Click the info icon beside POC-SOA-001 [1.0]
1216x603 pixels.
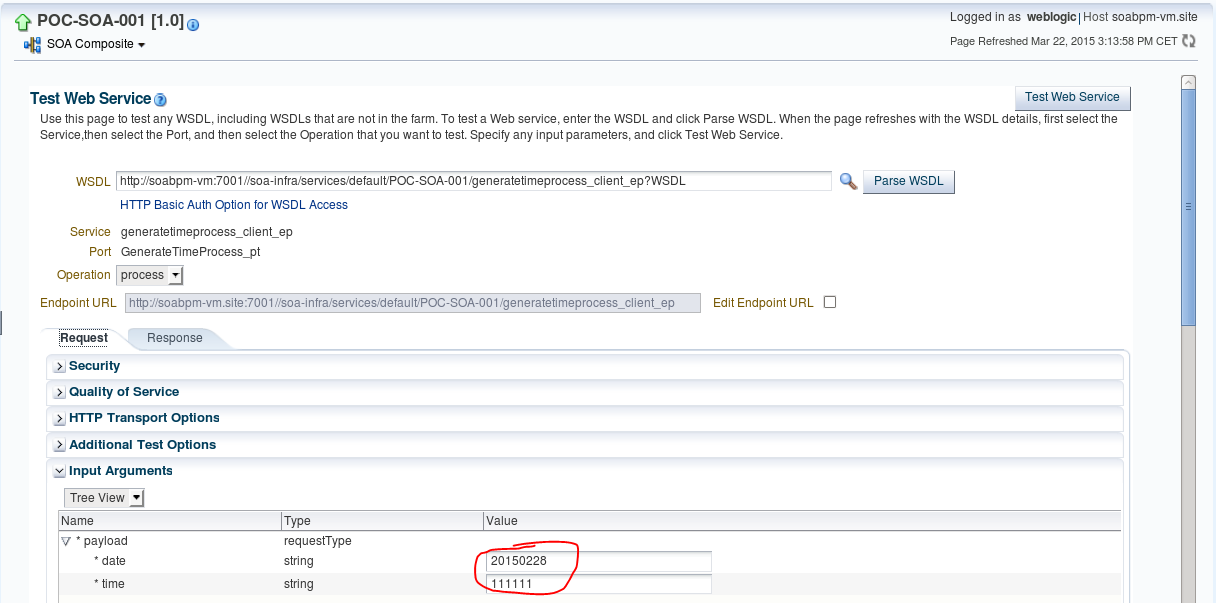(x=193, y=25)
